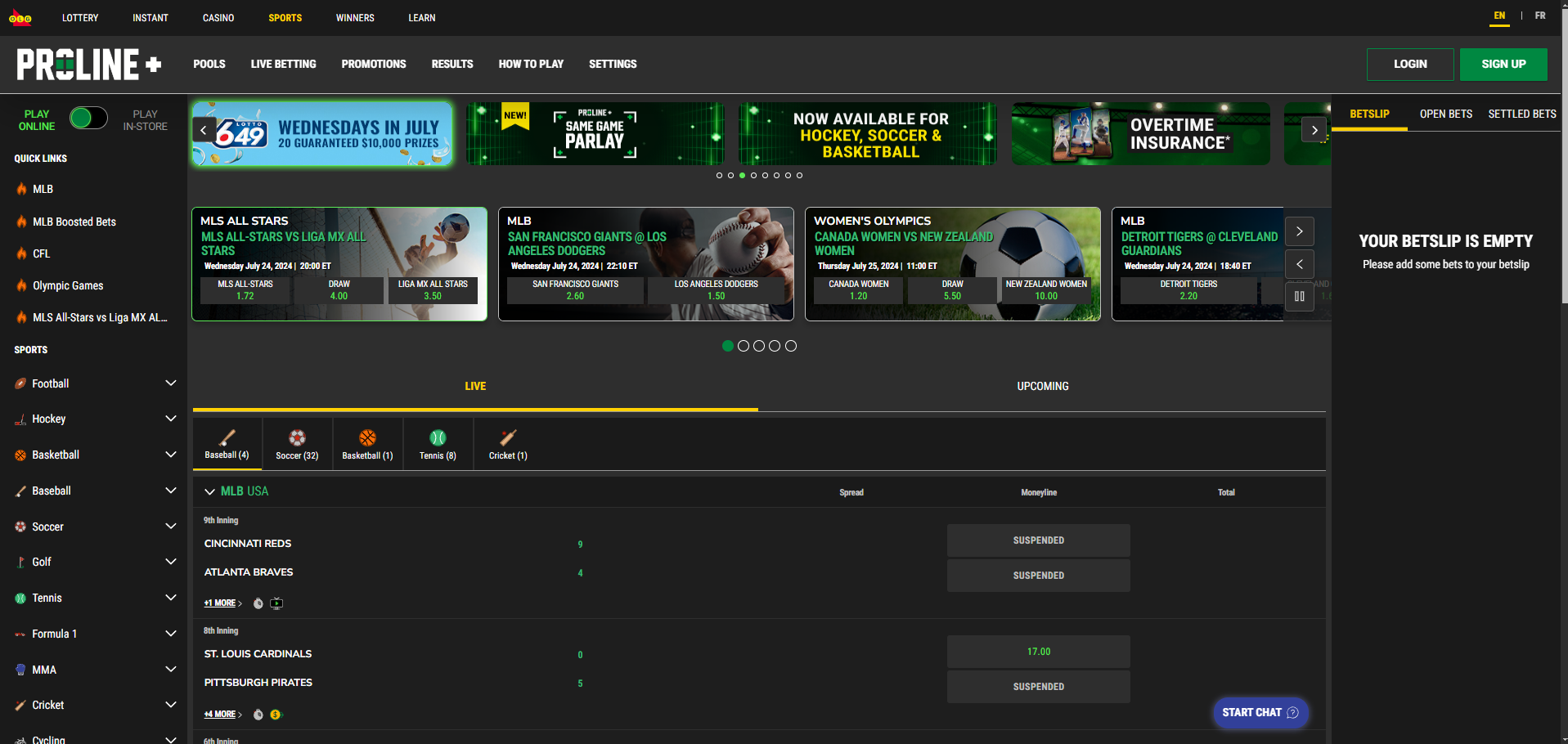The height and width of the screenshot is (744, 1568).
Task: Click the Sign Up button
Action: (x=1503, y=64)
